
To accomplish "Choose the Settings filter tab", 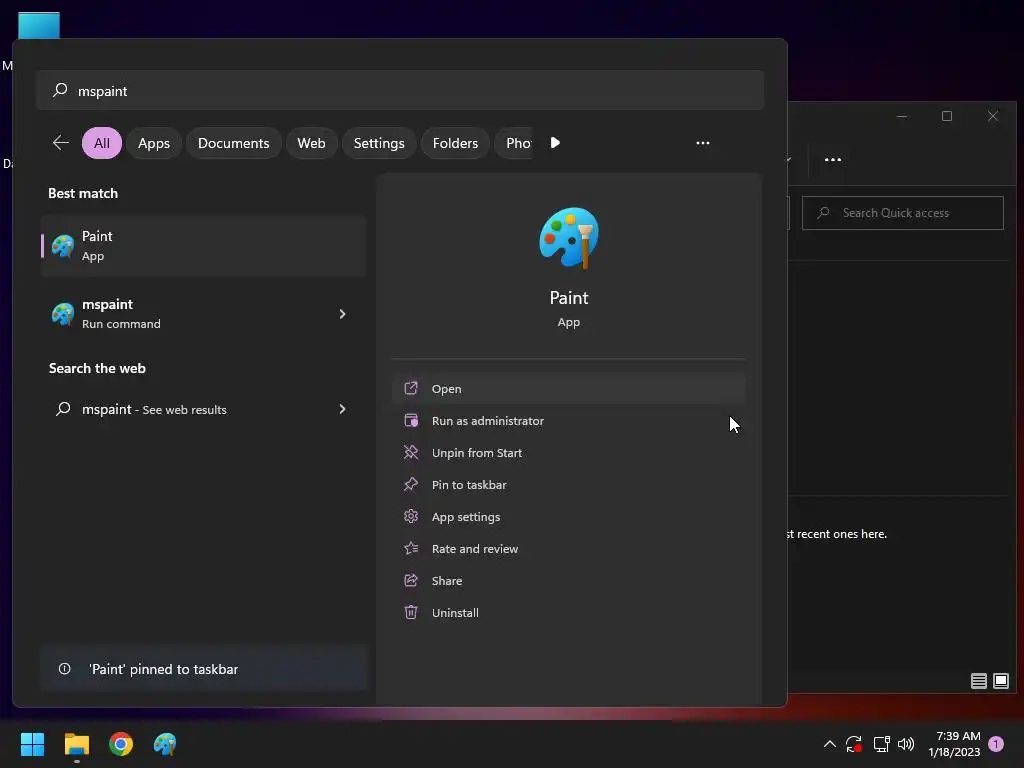I will pos(379,143).
